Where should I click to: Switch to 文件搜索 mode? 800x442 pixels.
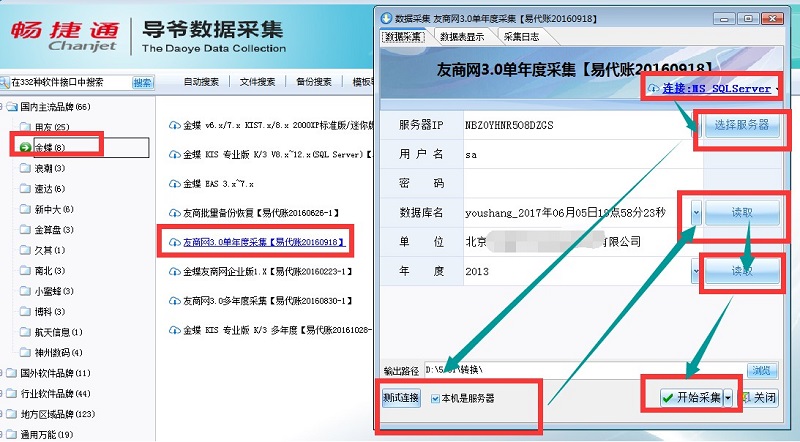[258, 82]
